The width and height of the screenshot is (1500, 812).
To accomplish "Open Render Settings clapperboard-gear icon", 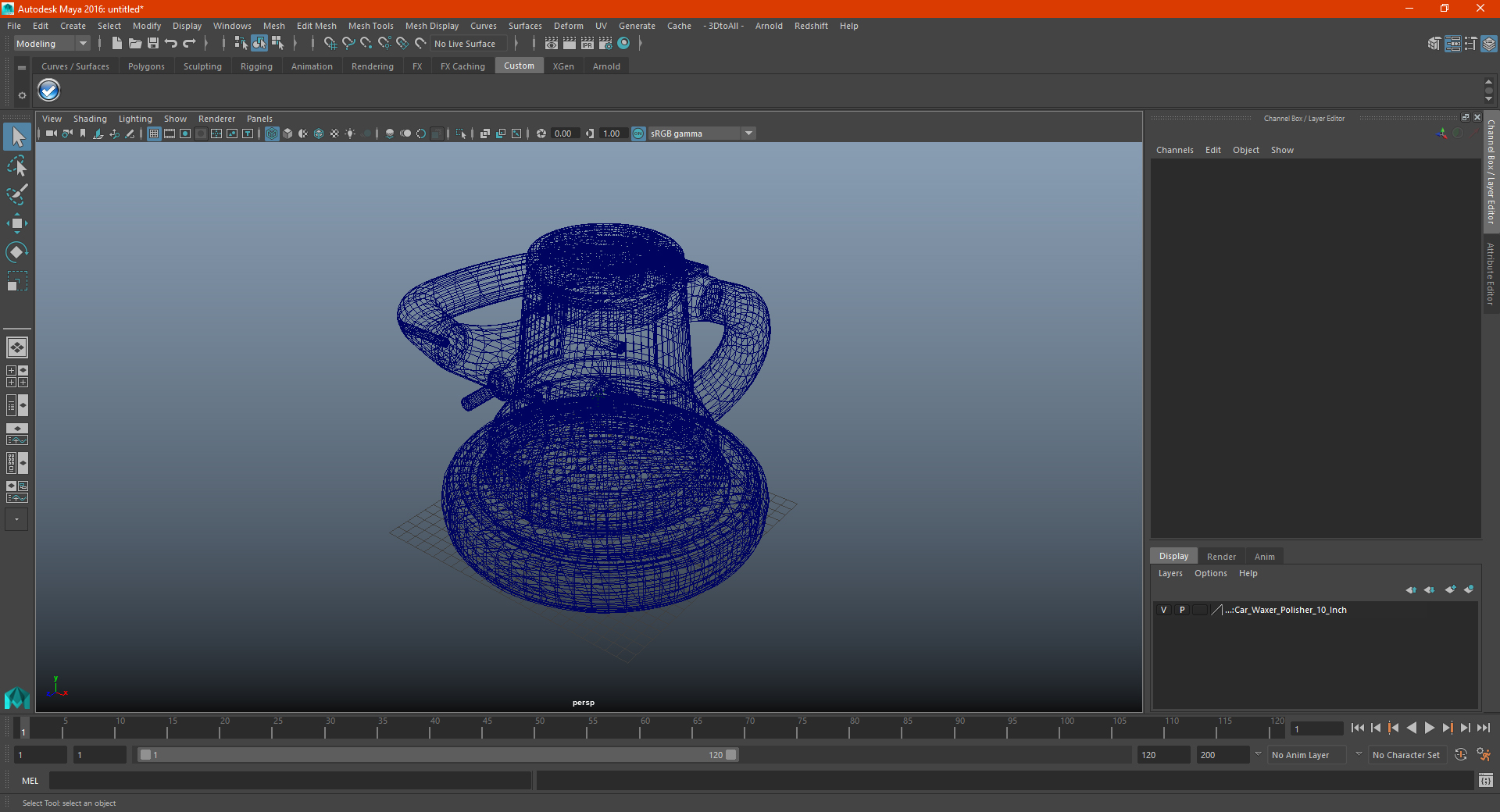I will pyautogui.click(x=605, y=44).
